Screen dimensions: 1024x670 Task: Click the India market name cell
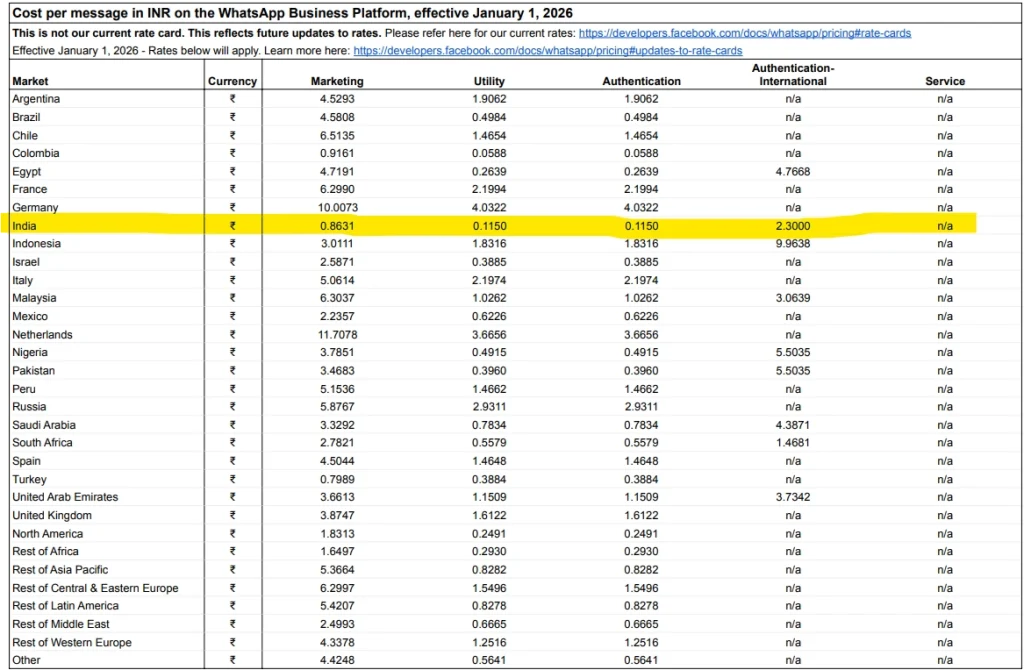tap(23, 226)
